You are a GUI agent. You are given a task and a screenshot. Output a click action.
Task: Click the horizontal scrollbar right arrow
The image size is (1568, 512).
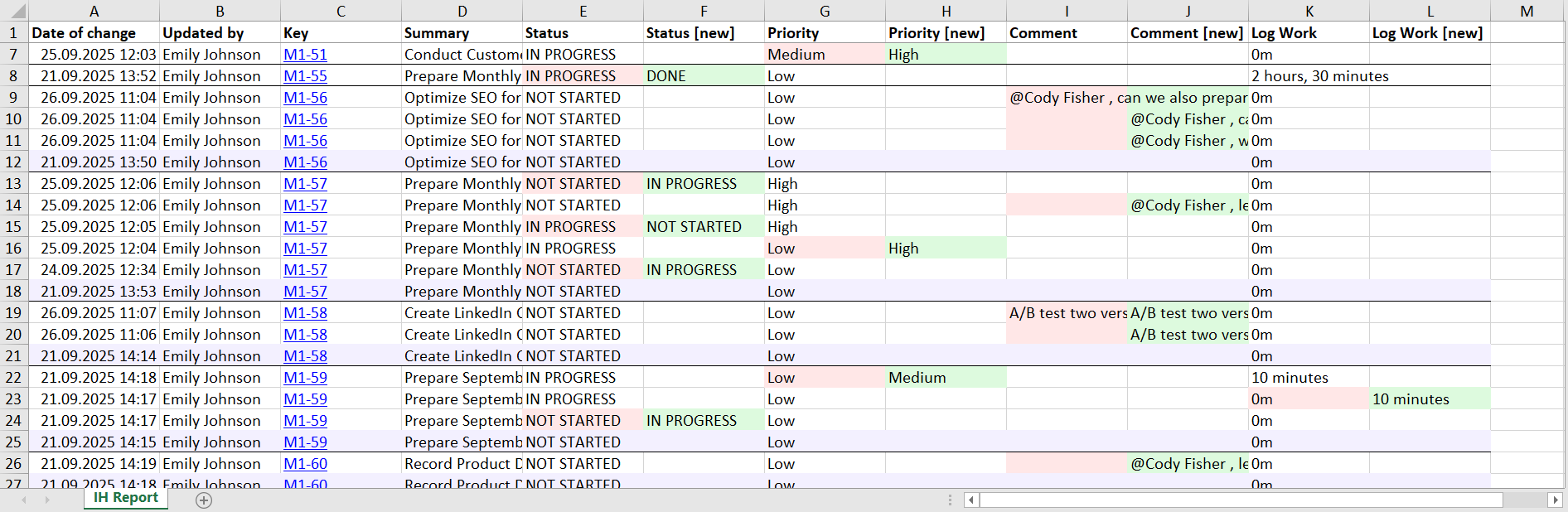point(1555,500)
